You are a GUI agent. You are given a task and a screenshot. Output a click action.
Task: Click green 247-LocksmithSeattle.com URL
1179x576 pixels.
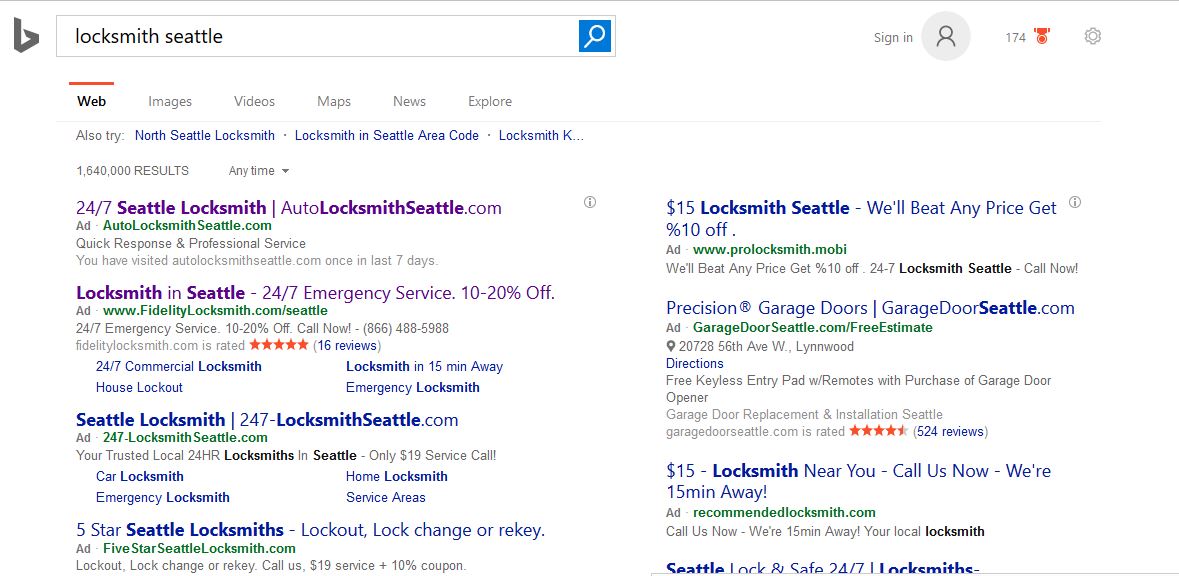click(185, 438)
